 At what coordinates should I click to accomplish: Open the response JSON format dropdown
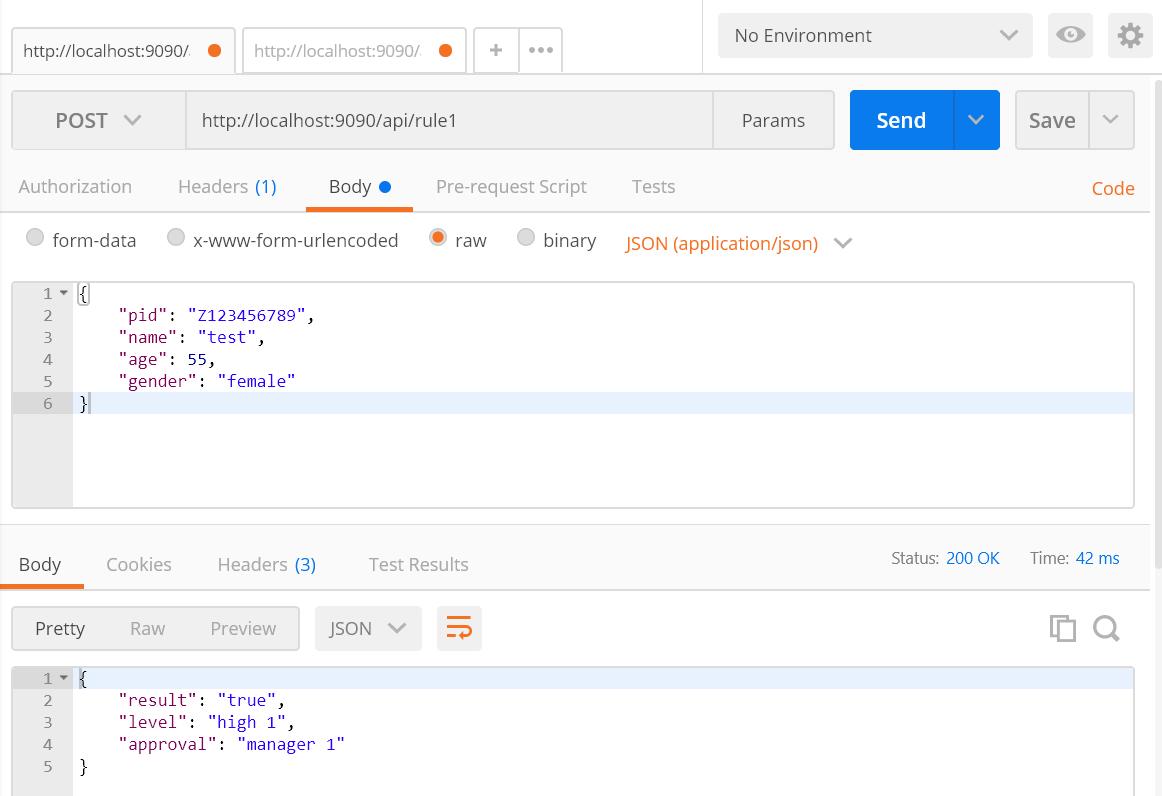tap(368, 628)
